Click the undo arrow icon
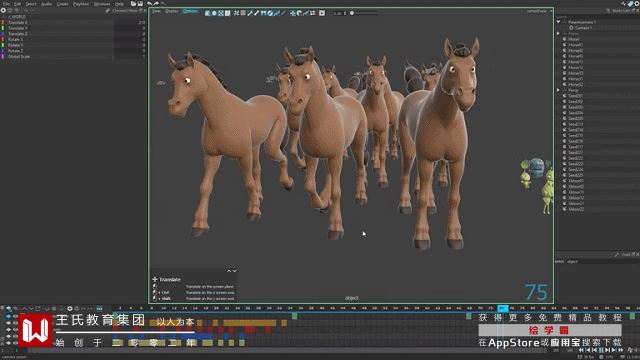Screen dimensions: 640x360 tap(150, 4)
